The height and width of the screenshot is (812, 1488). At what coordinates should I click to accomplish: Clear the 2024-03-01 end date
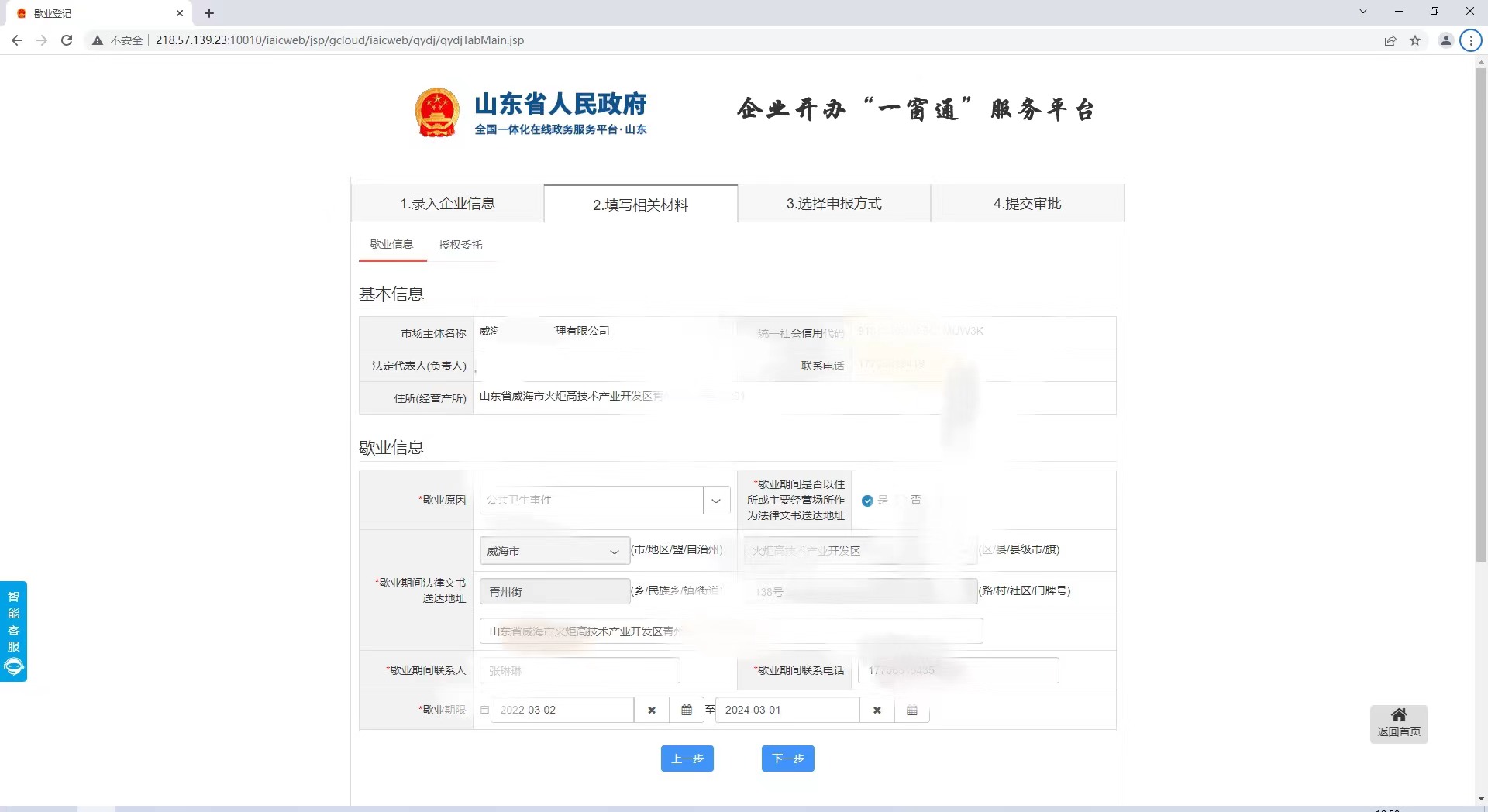pos(877,710)
